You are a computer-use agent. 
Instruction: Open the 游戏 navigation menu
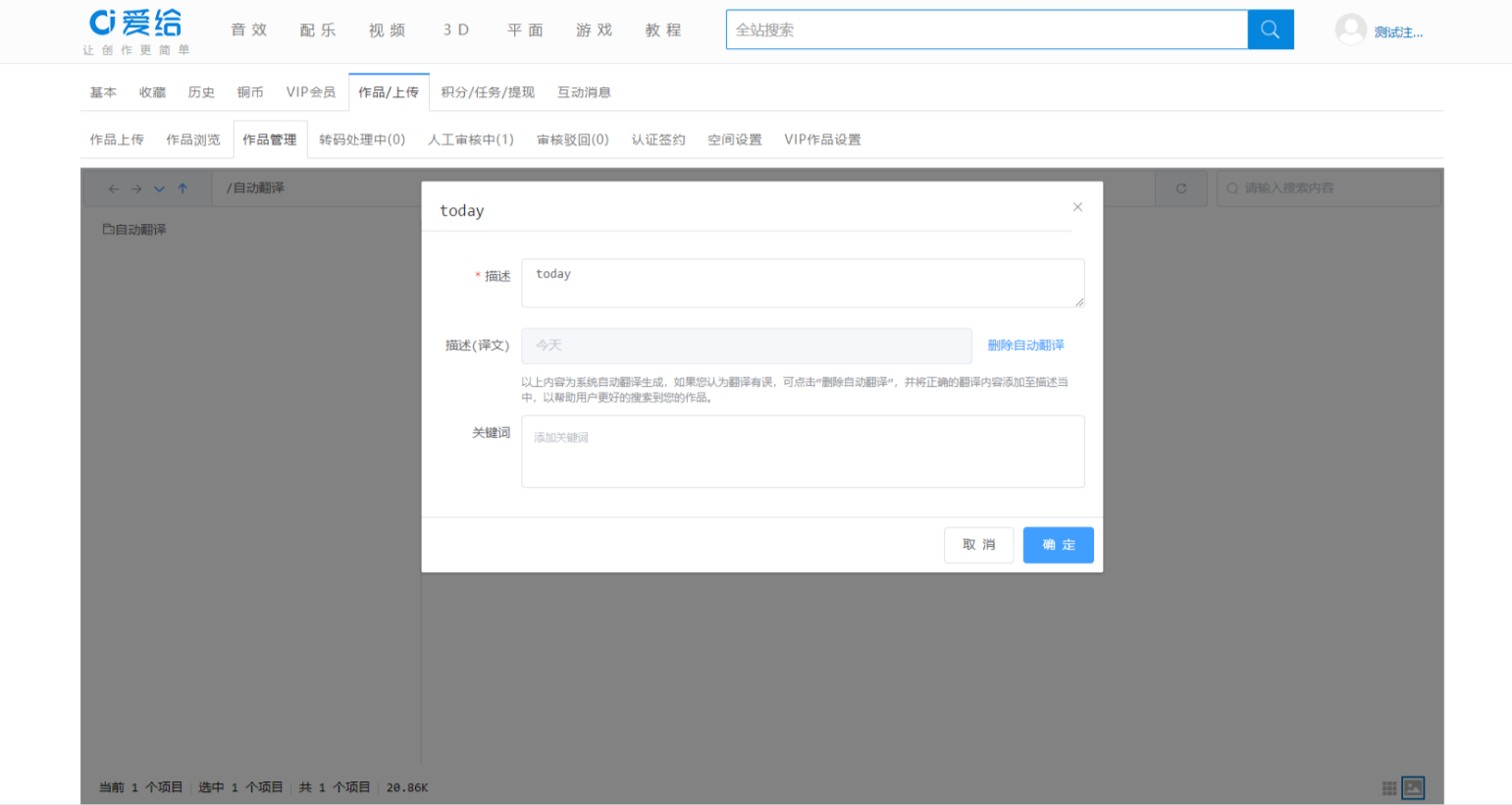[595, 30]
